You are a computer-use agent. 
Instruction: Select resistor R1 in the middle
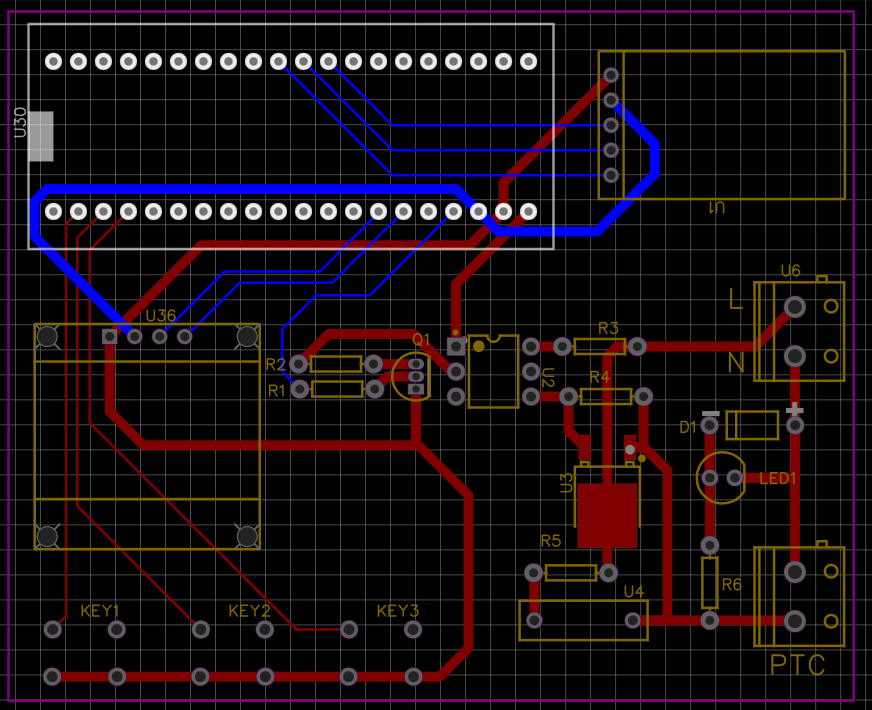pos(335,390)
